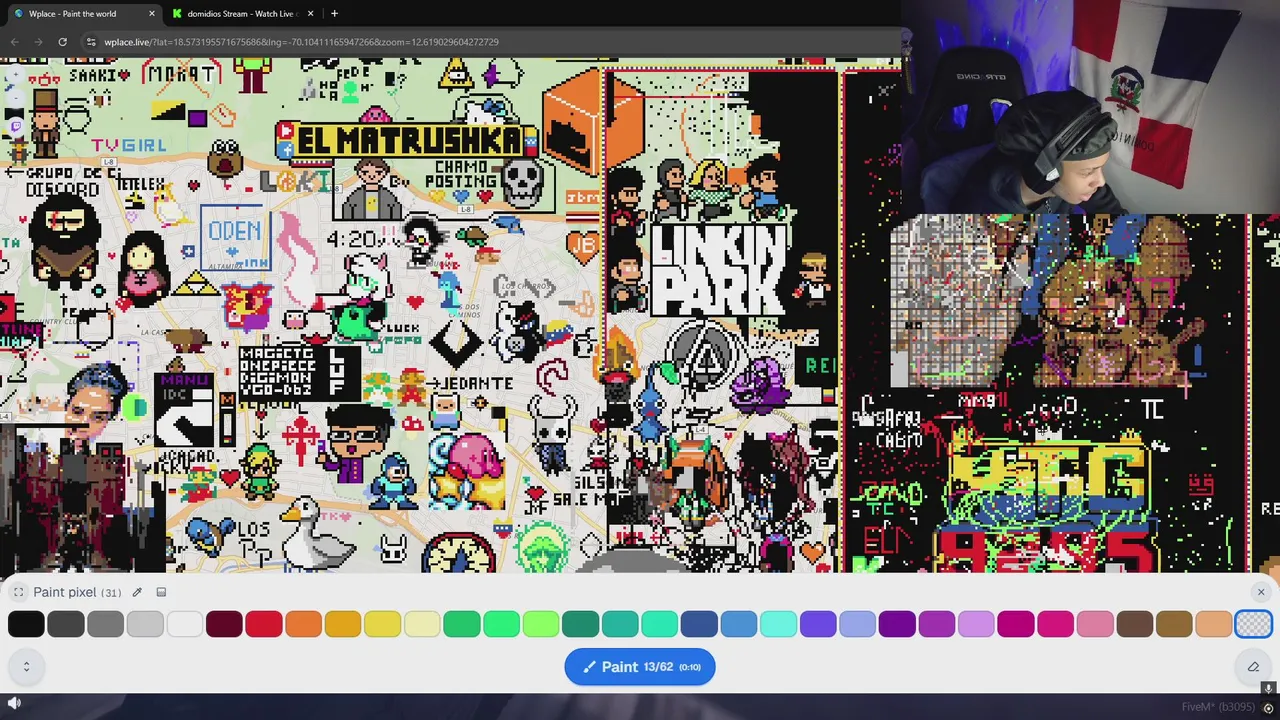Click the square icon after the pencil icon

click(161, 592)
